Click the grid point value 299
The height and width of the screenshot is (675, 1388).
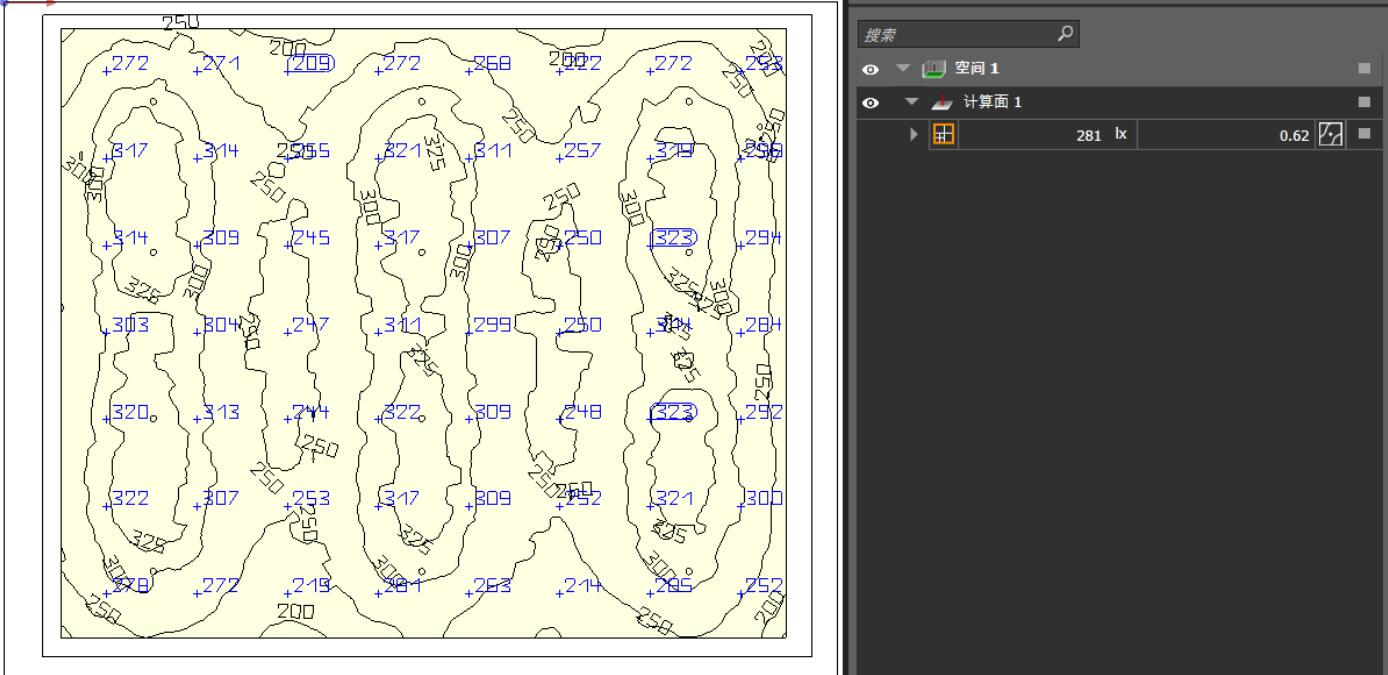click(492, 325)
